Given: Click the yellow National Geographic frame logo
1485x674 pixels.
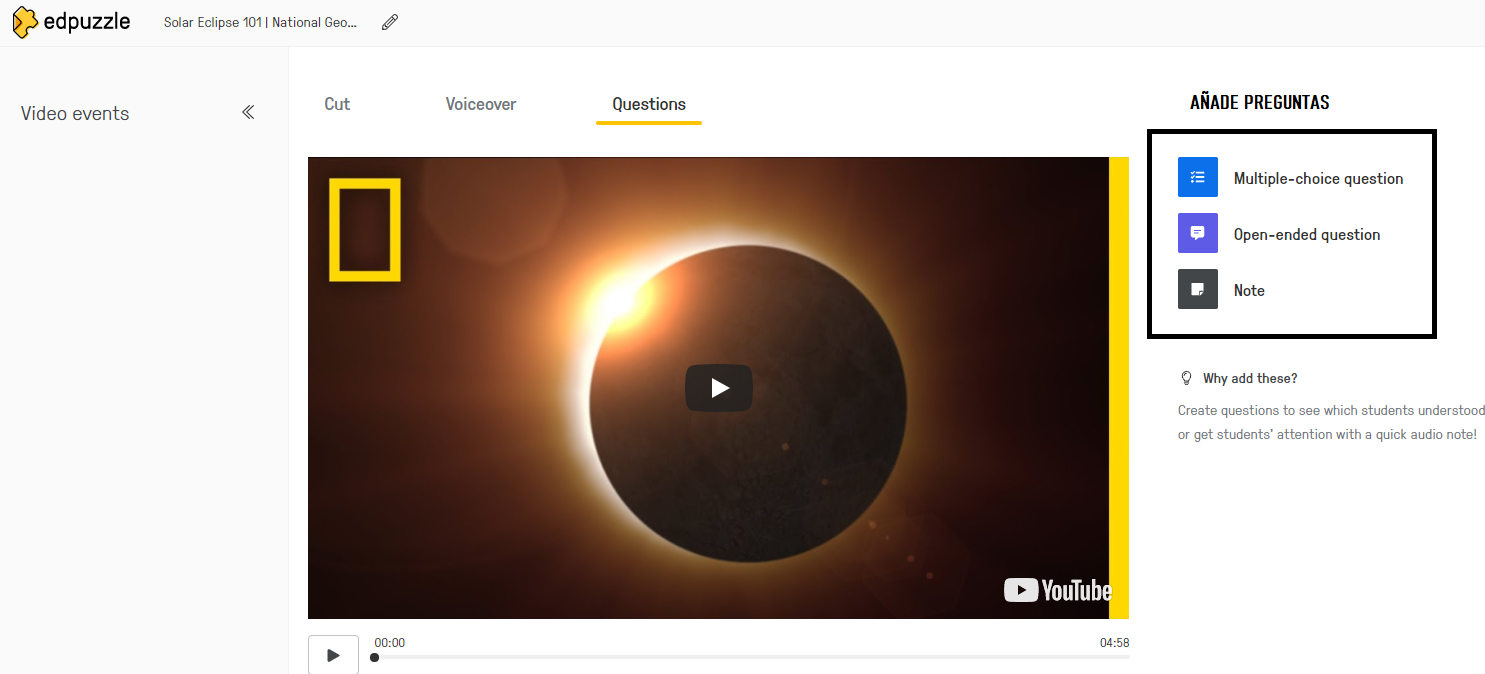Looking at the screenshot, I should [x=365, y=229].
